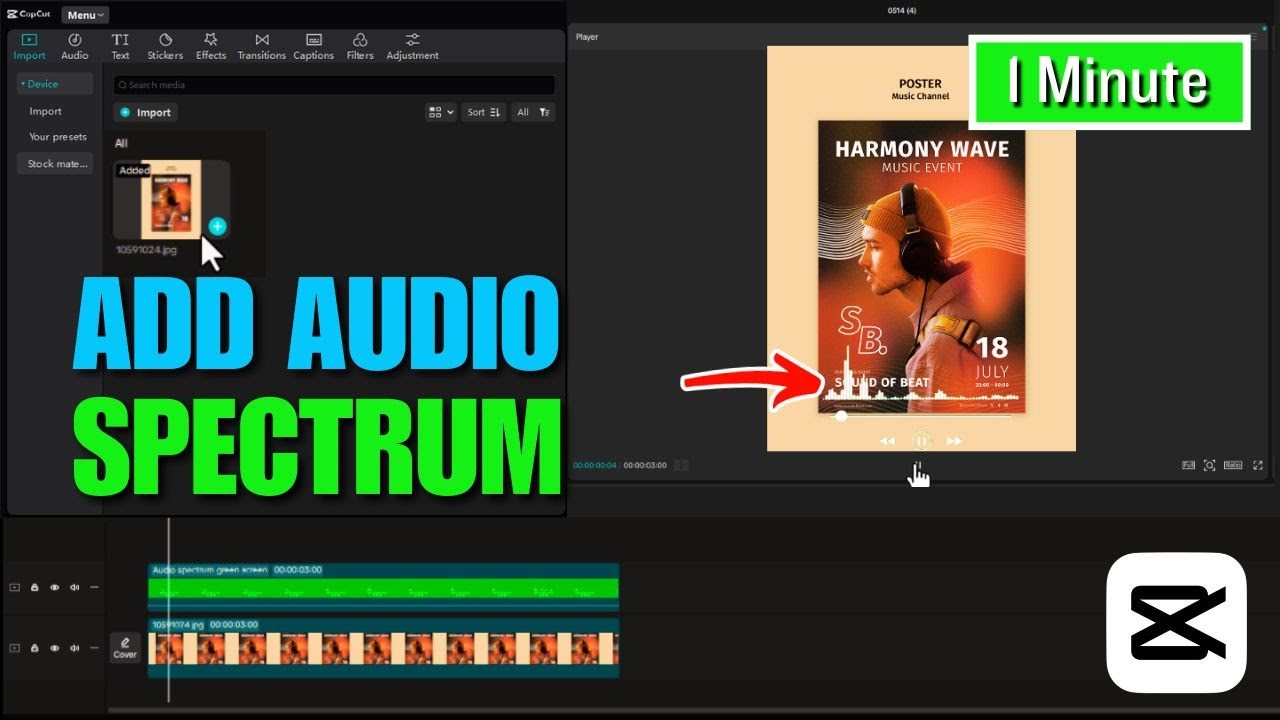Click the full quality preview icon in player
This screenshot has height=720, width=1280.
tap(1188, 465)
